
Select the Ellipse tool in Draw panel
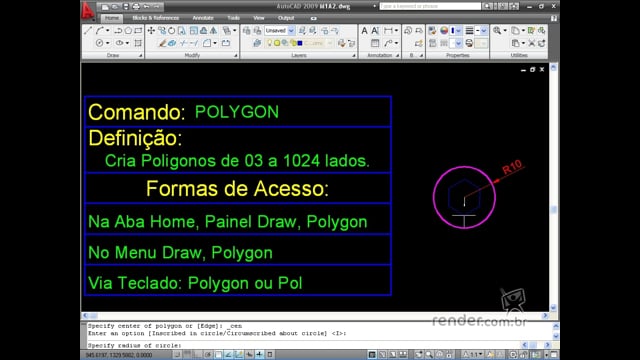(x=119, y=43)
